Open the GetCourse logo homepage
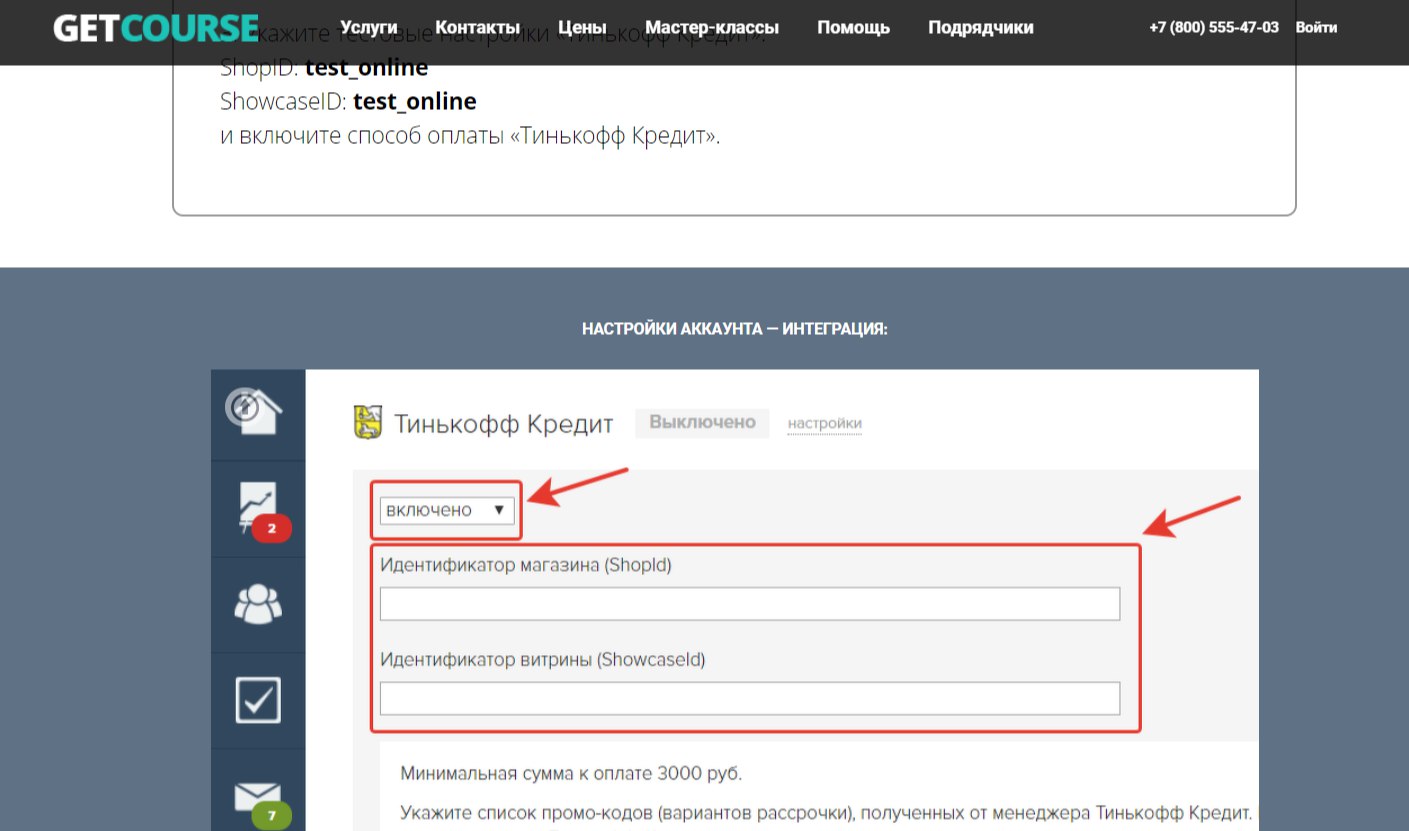The width and height of the screenshot is (1409, 831). pyautogui.click(x=155, y=28)
